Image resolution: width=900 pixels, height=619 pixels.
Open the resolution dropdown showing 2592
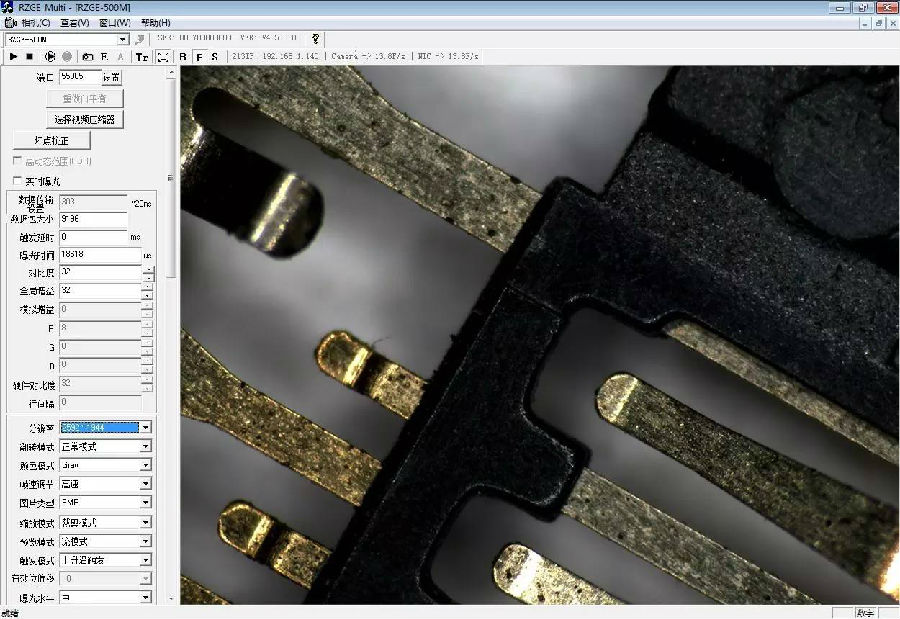point(146,427)
